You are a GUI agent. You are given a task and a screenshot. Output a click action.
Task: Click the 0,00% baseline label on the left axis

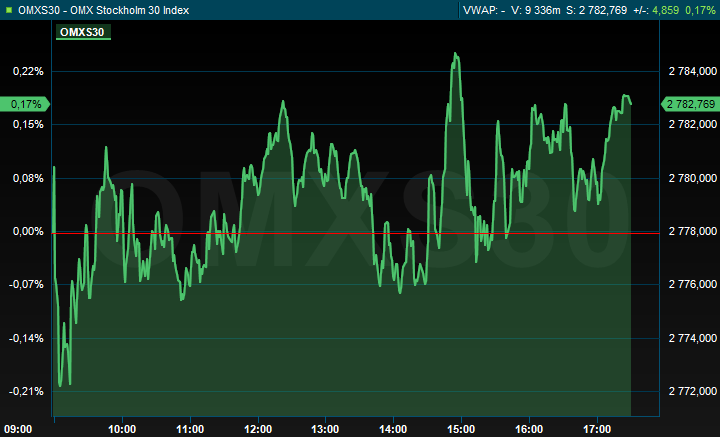(x=27, y=231)
